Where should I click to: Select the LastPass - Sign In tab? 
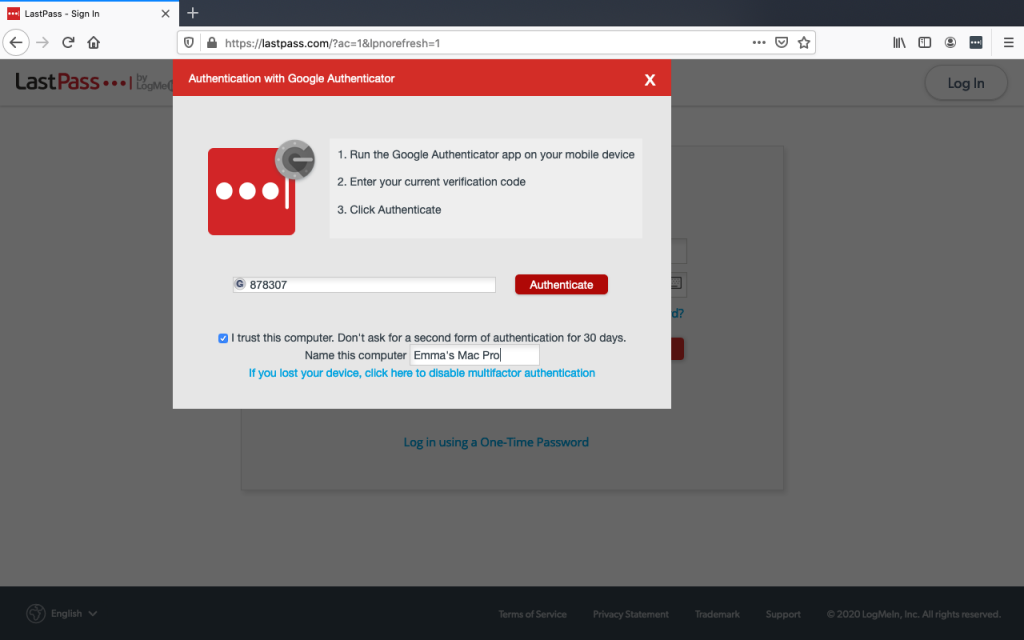pos(89,14)
